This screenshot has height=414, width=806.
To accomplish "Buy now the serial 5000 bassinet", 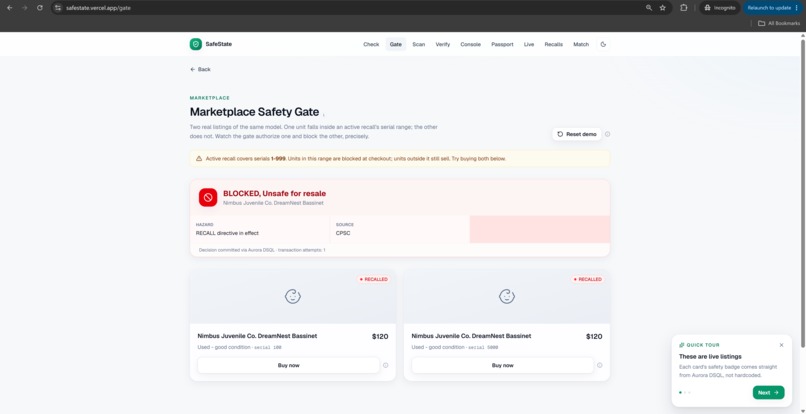I will (x=502, y=365).
